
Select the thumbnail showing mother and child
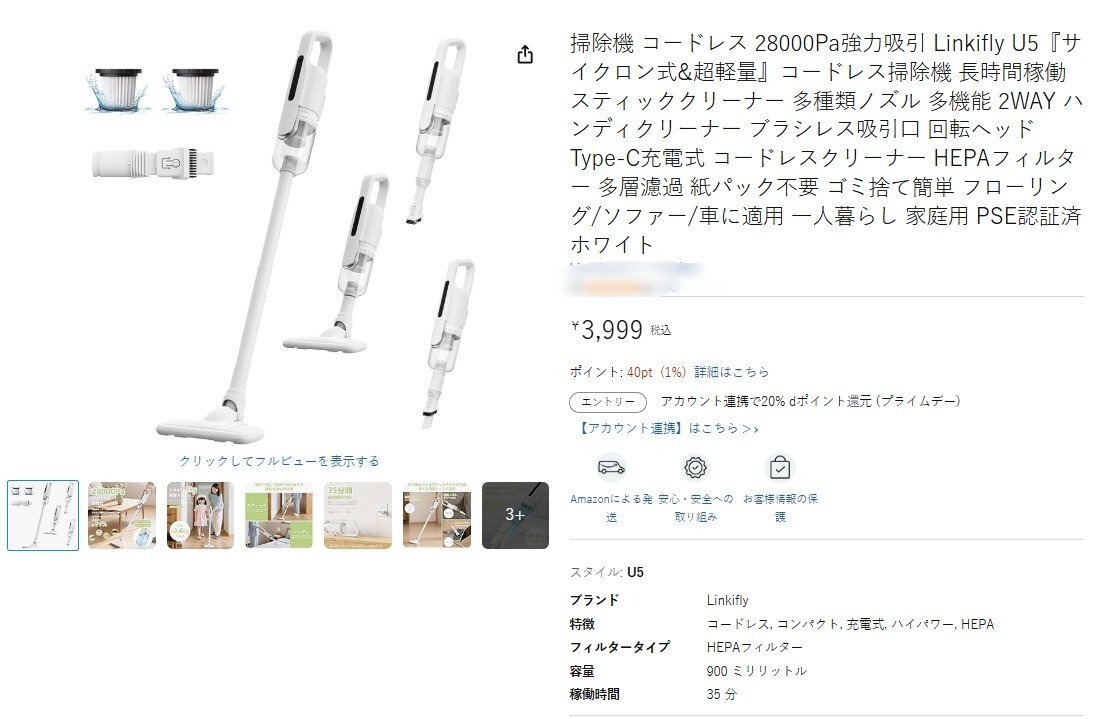(201, 515)
